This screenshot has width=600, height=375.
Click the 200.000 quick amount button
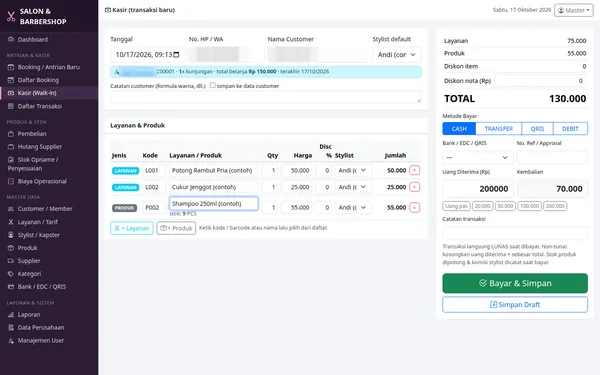555,206
